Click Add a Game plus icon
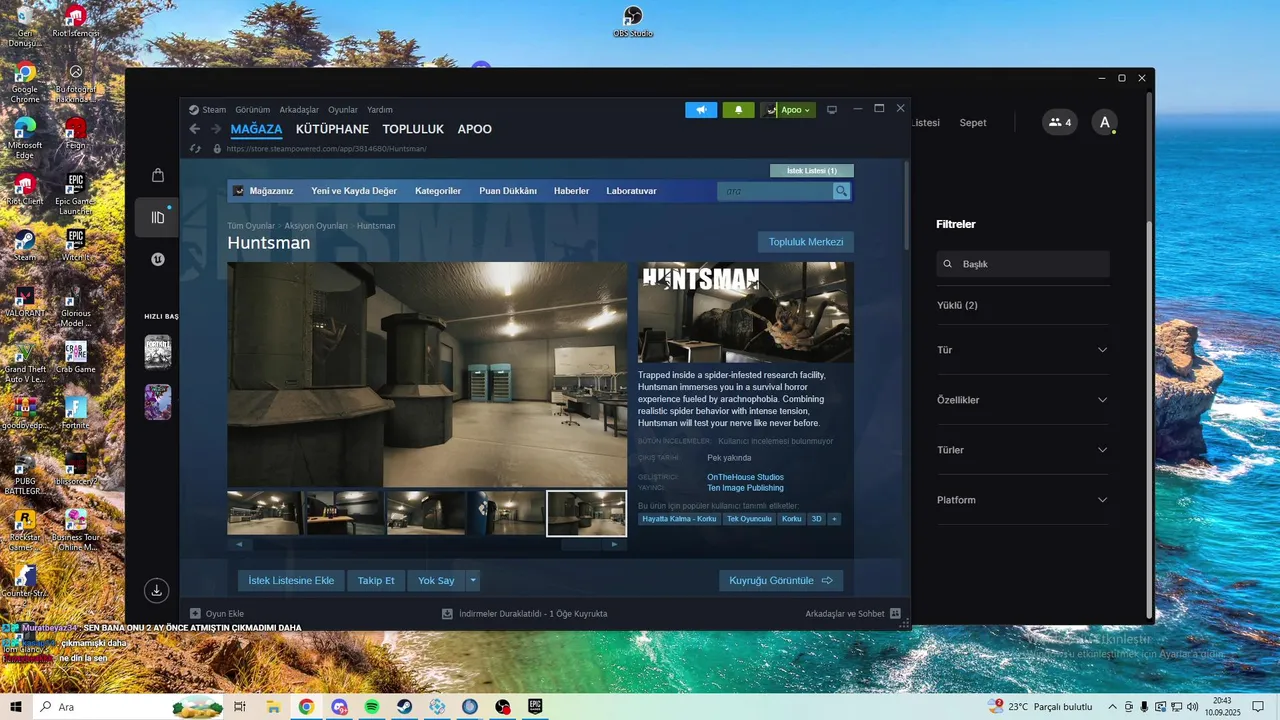Viewport: 1280px width, 720px height. [195, 614]
